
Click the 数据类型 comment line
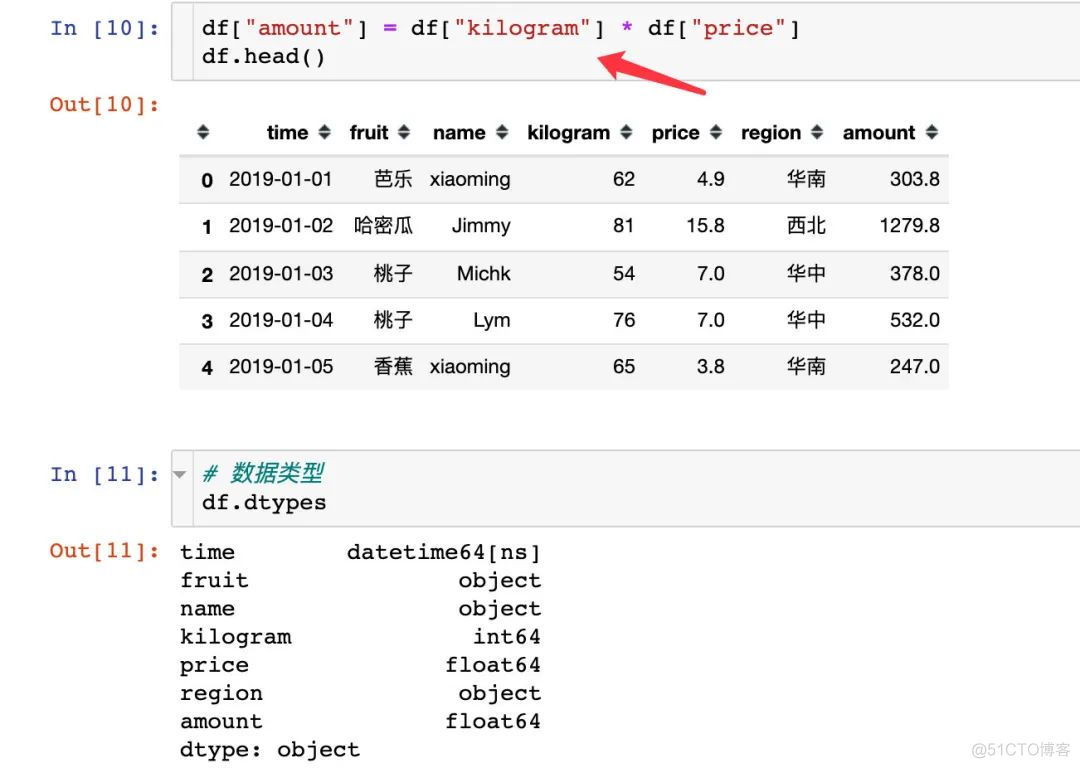point(263,473)
